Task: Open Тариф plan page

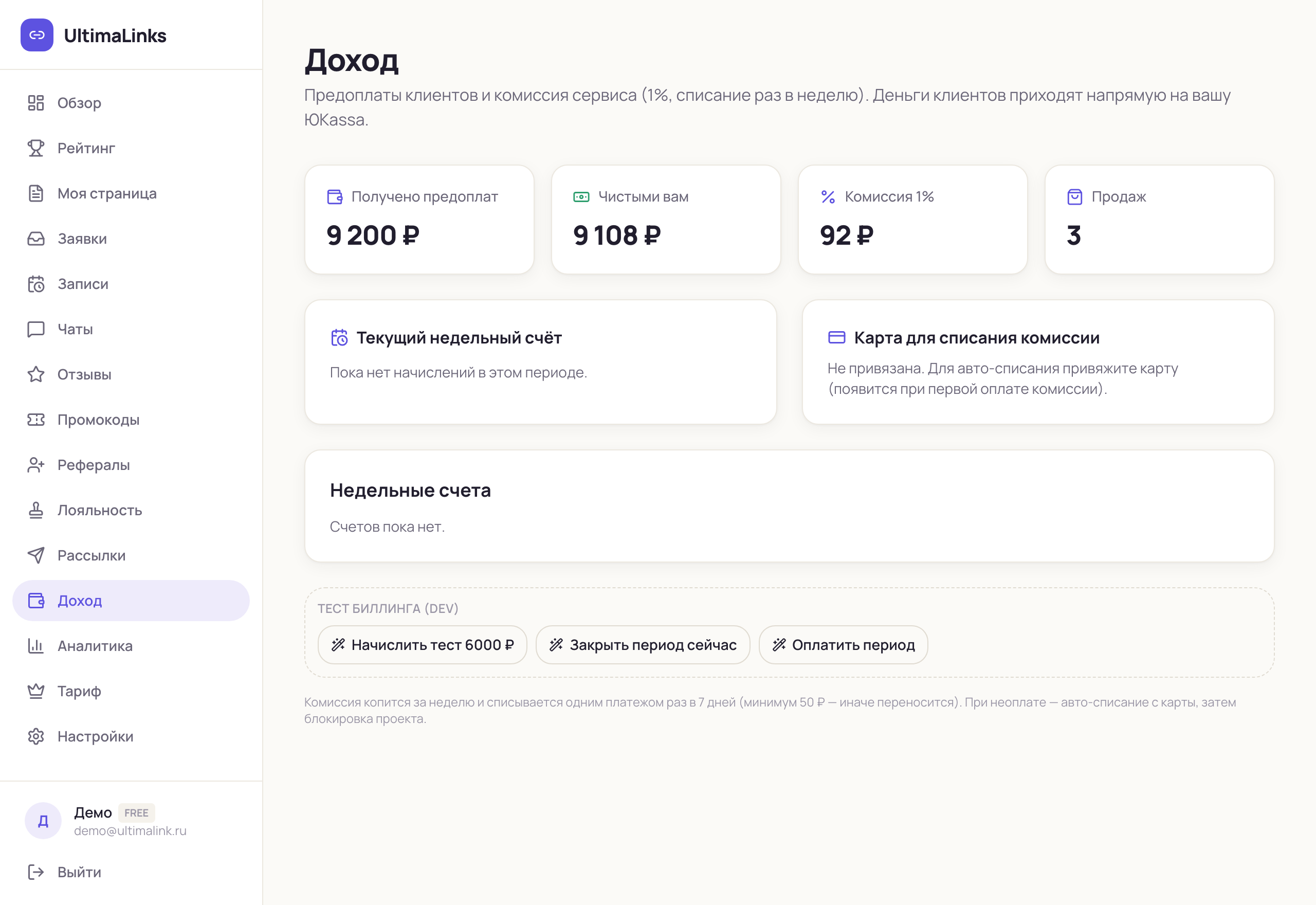Action: [x=131, y=691]
